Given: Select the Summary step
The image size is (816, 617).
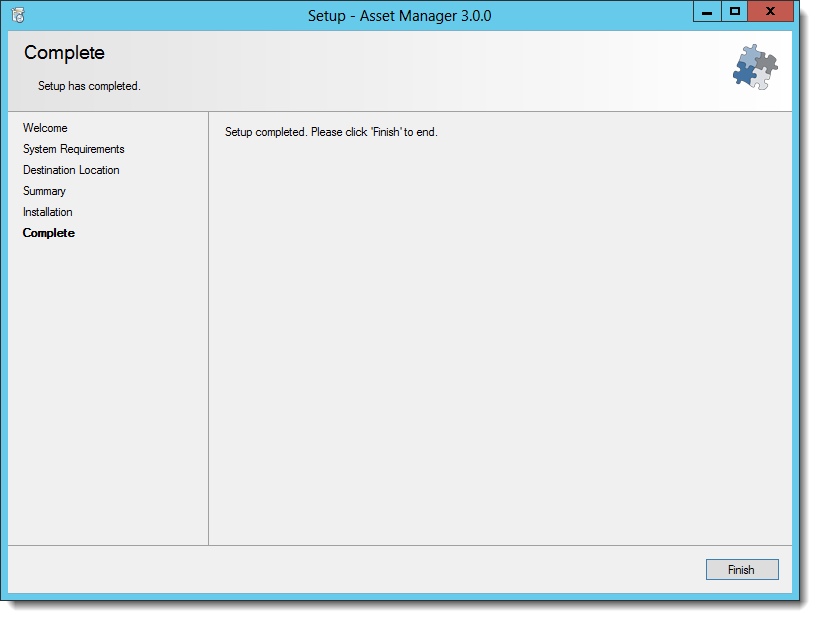Looking at the screenshot, I should 44,191.
